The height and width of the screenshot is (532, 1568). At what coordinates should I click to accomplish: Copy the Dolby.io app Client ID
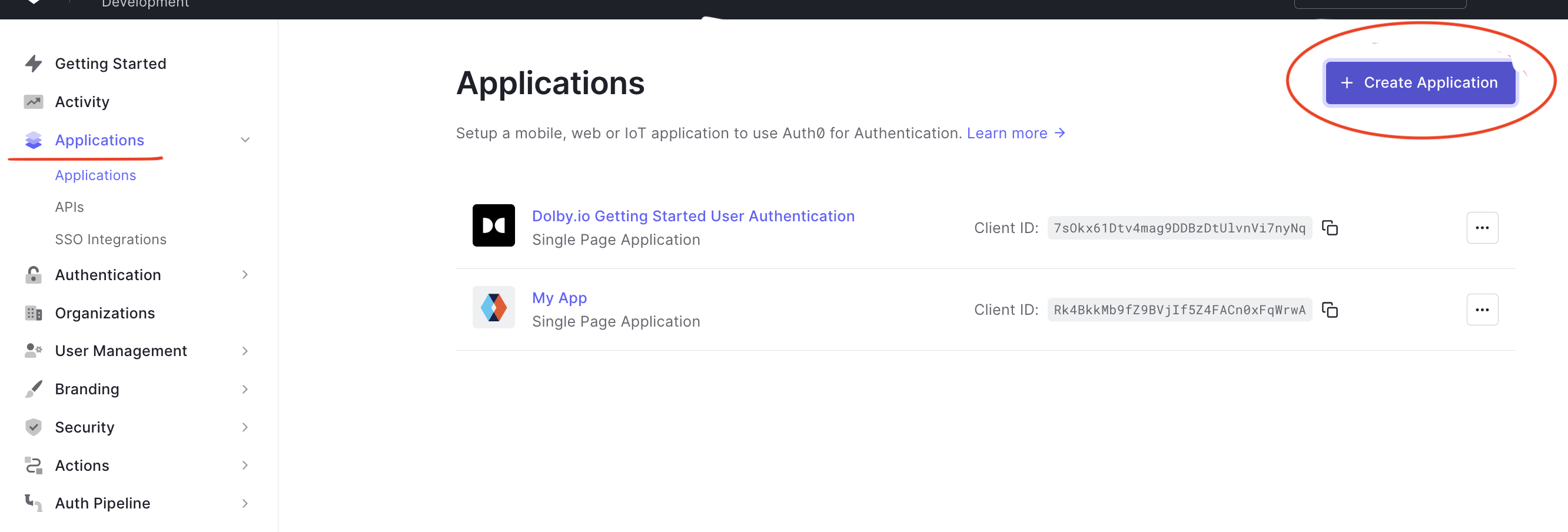pos(1330,228)
